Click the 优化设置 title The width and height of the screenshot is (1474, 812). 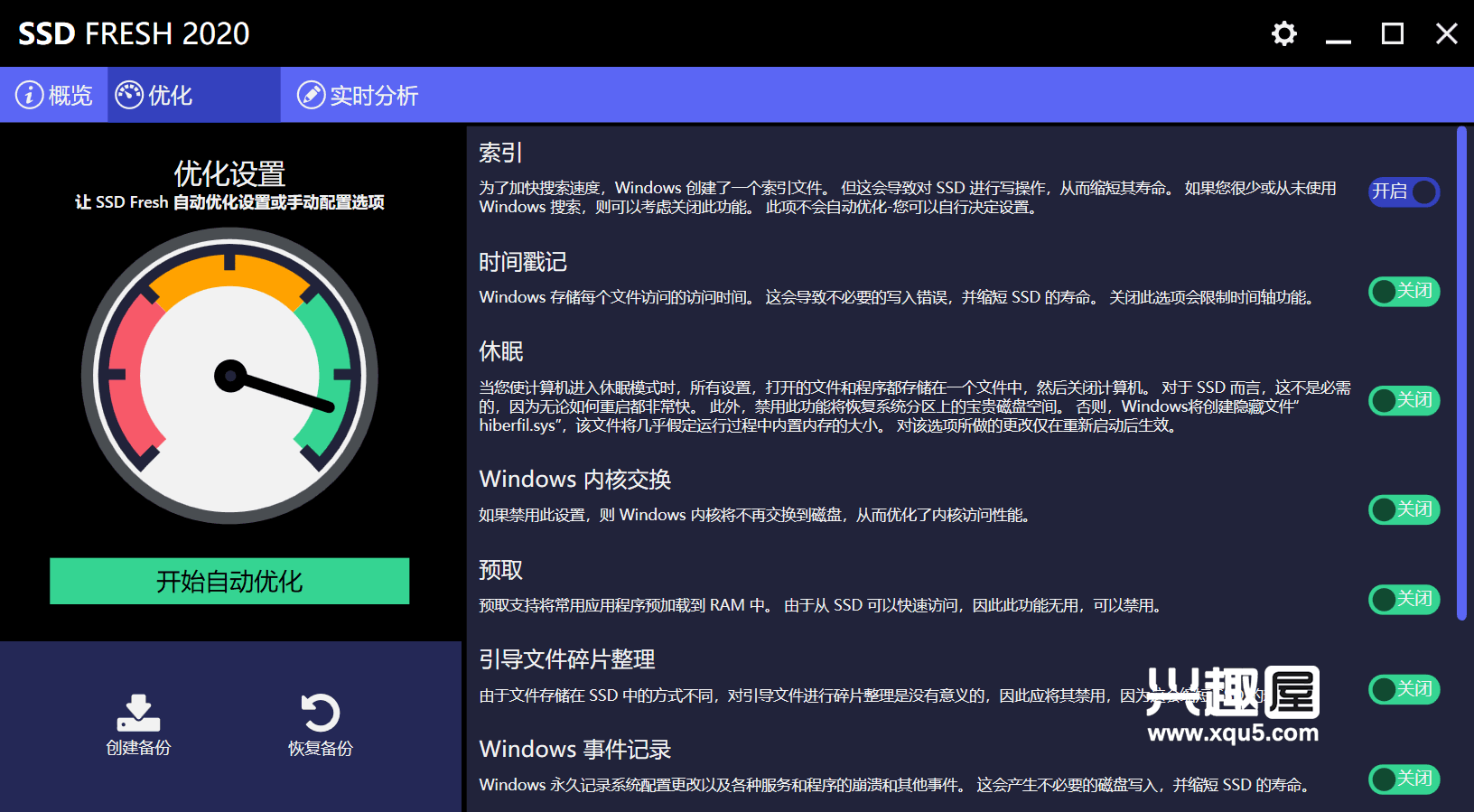(x=229, y=173)
